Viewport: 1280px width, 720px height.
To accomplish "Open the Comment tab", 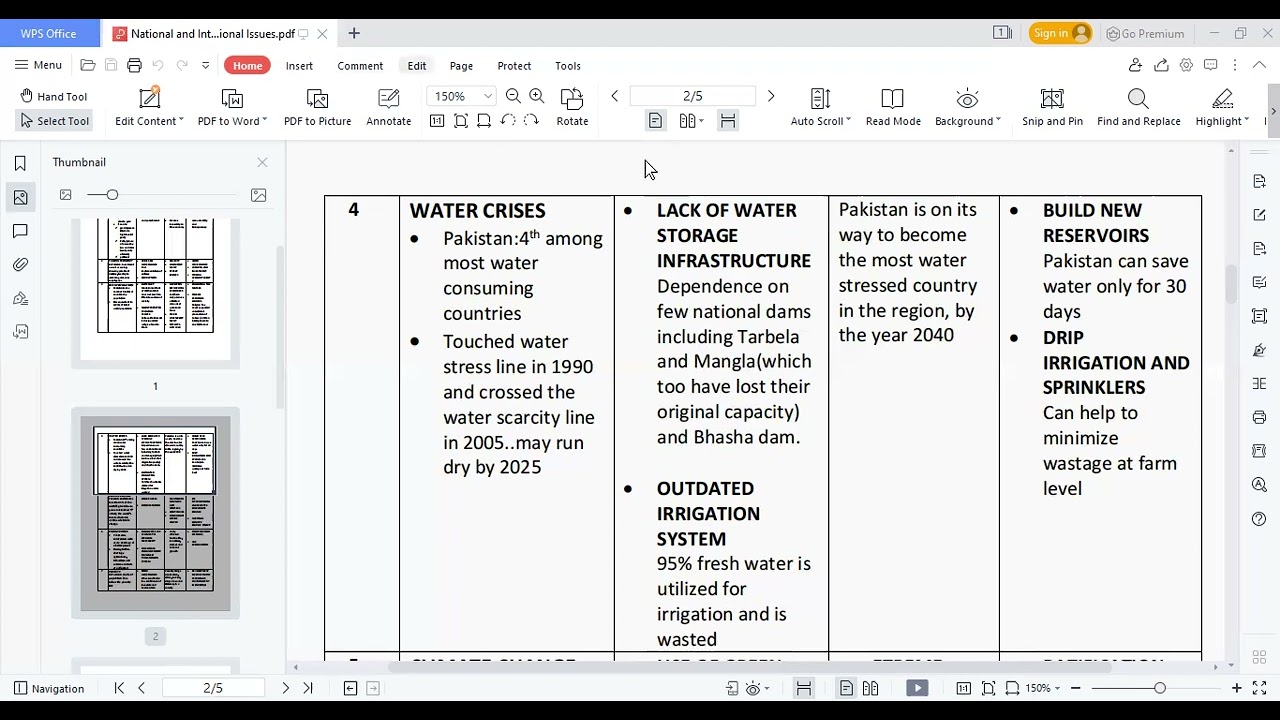I will point(360,66).
